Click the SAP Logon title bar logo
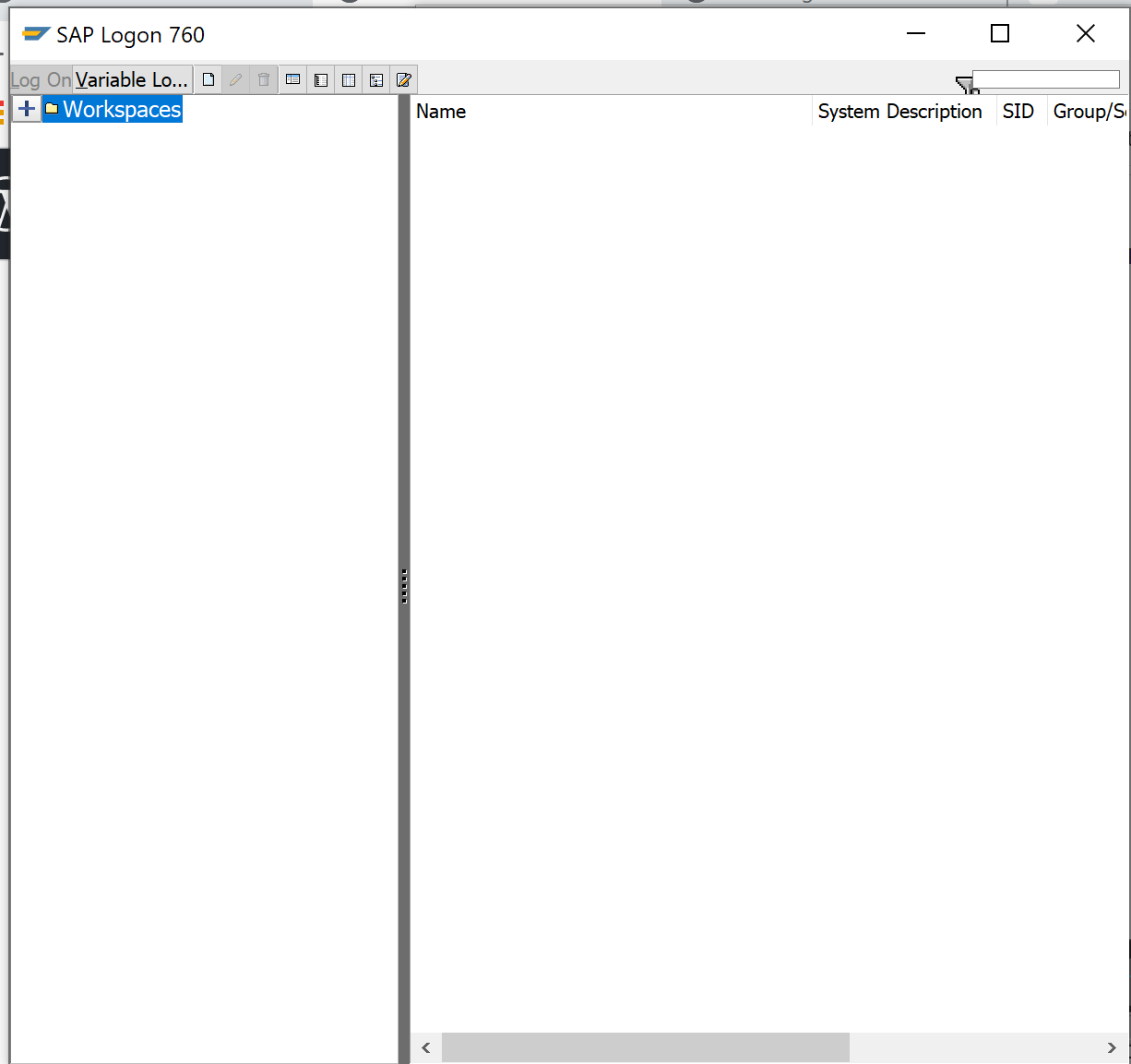 click(x=36, y=35)
